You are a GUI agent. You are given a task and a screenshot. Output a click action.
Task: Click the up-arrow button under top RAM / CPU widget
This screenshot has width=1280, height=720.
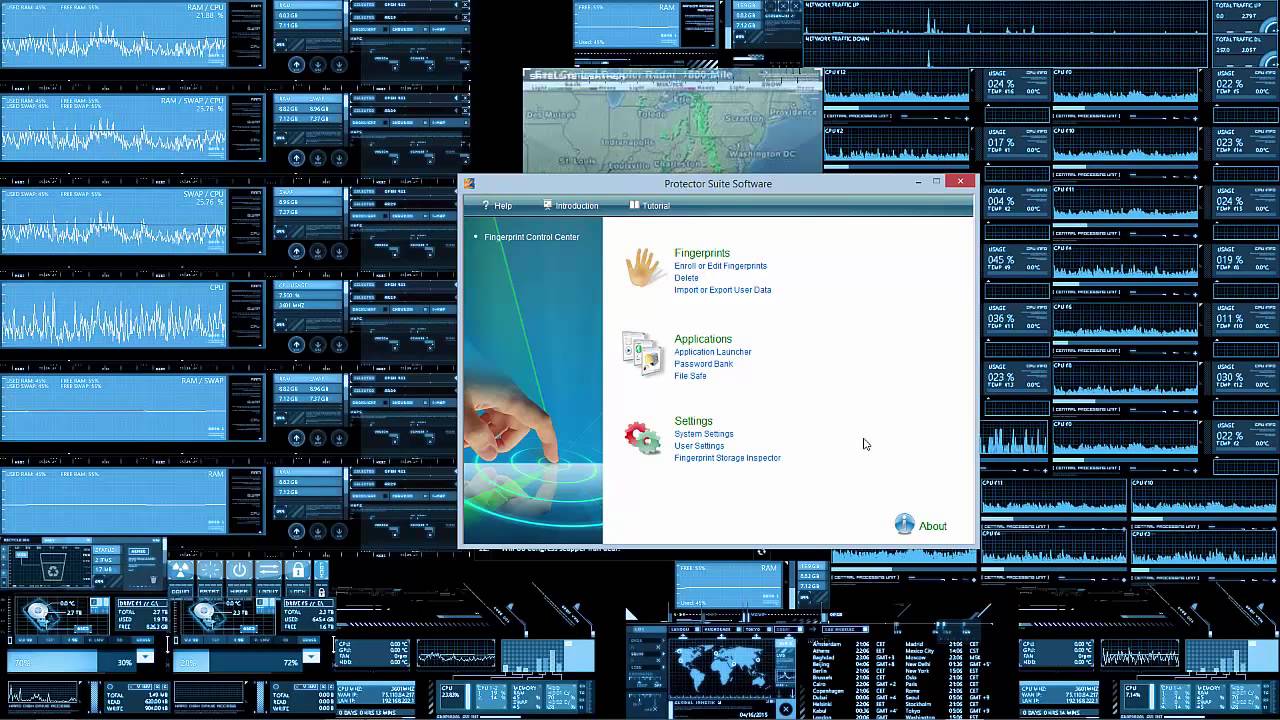click(x=296, y=65)
